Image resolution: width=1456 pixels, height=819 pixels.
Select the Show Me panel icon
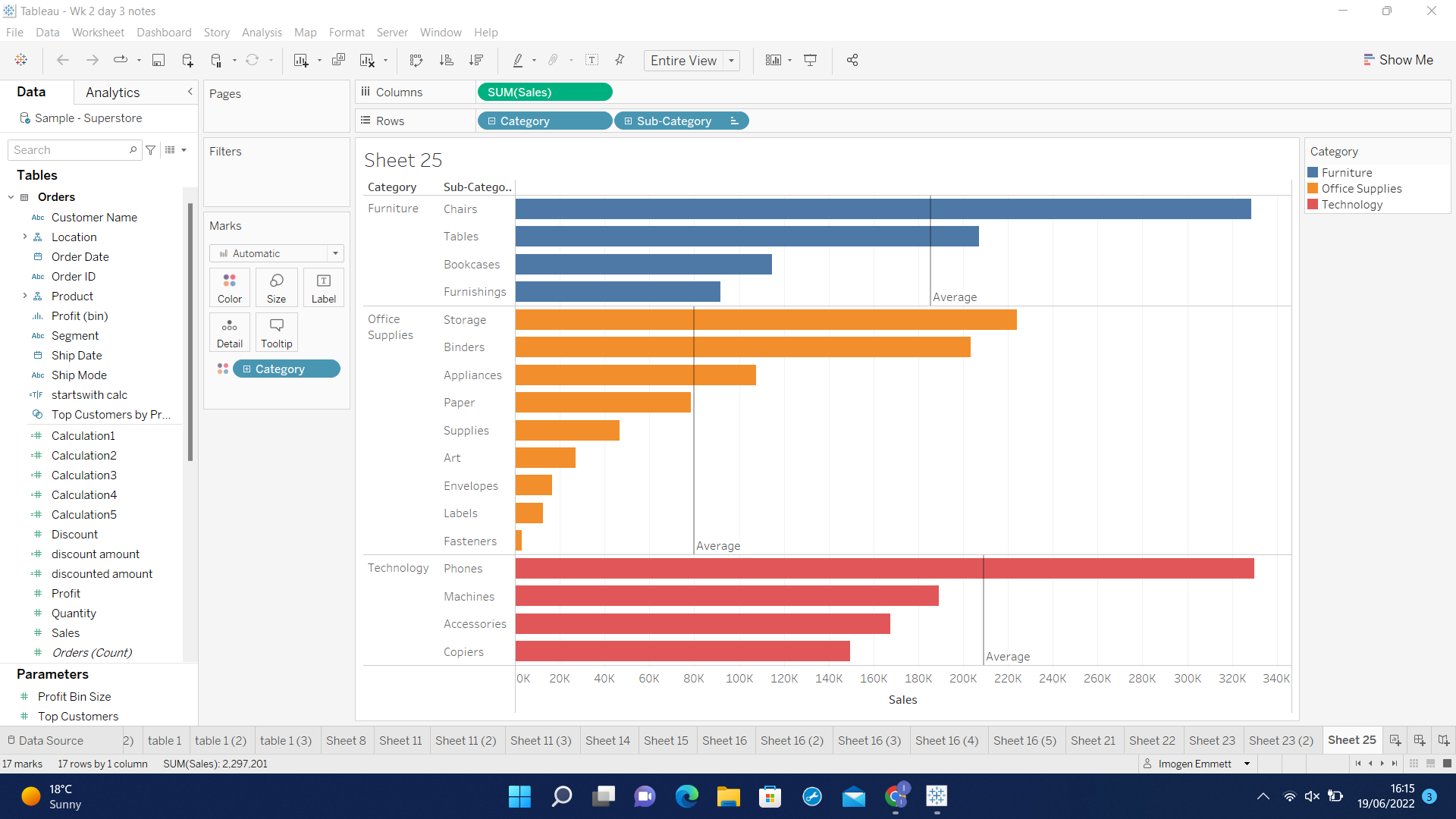tap(1399, 60)
